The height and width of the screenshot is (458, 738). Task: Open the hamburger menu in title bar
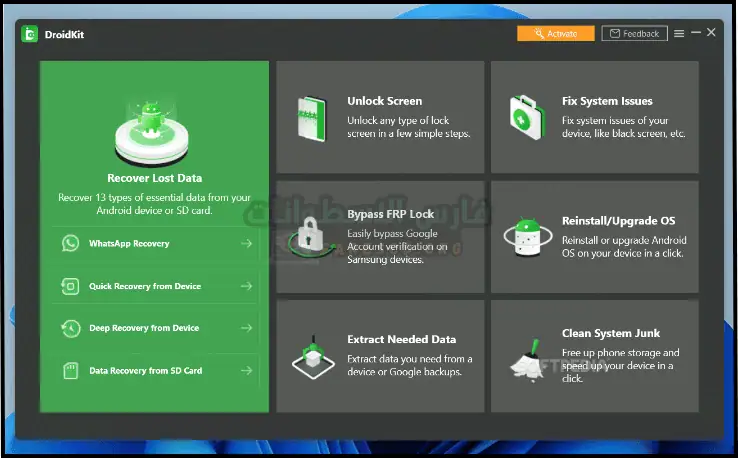[680, 33]
